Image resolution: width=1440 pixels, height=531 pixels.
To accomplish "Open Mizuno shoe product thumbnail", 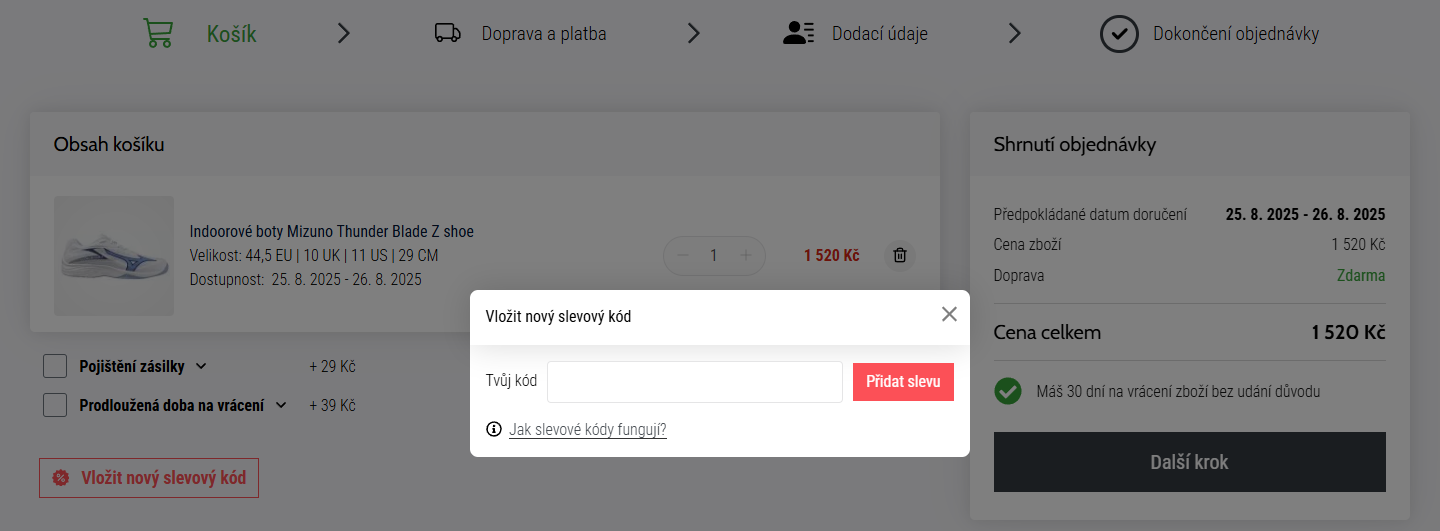I will (114, 256).
